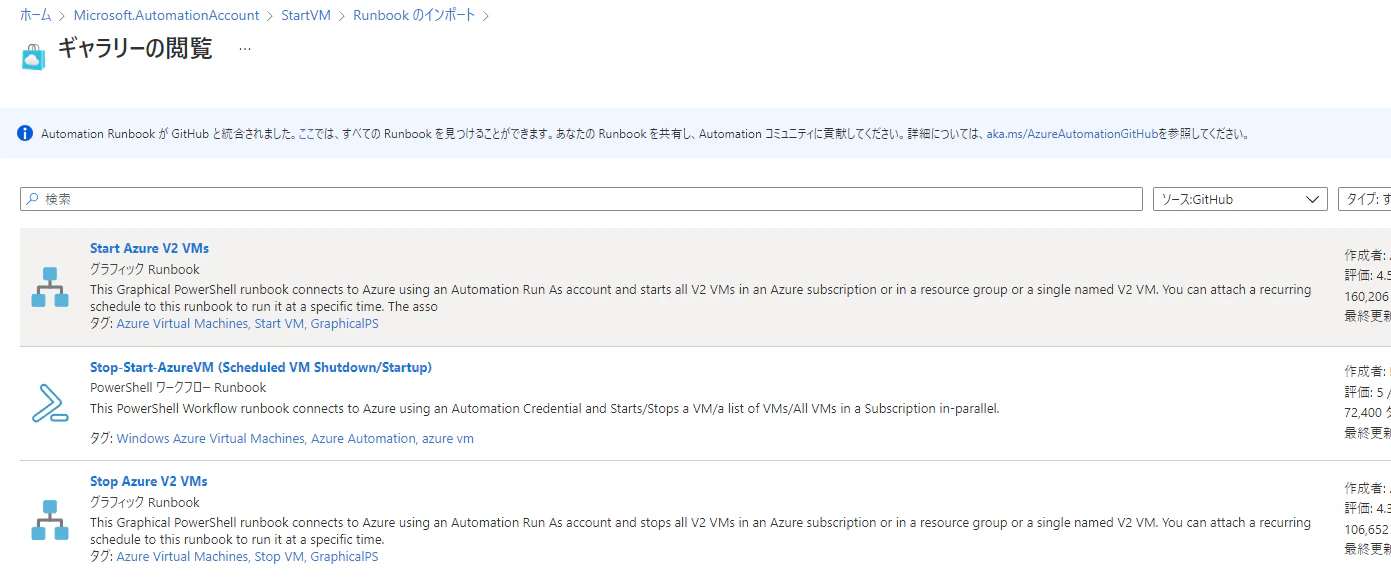
Task: Click グラフィック Runbook label under Stop Azure V2 VMs
Action: pyautogui.click(x=145, y=502)
